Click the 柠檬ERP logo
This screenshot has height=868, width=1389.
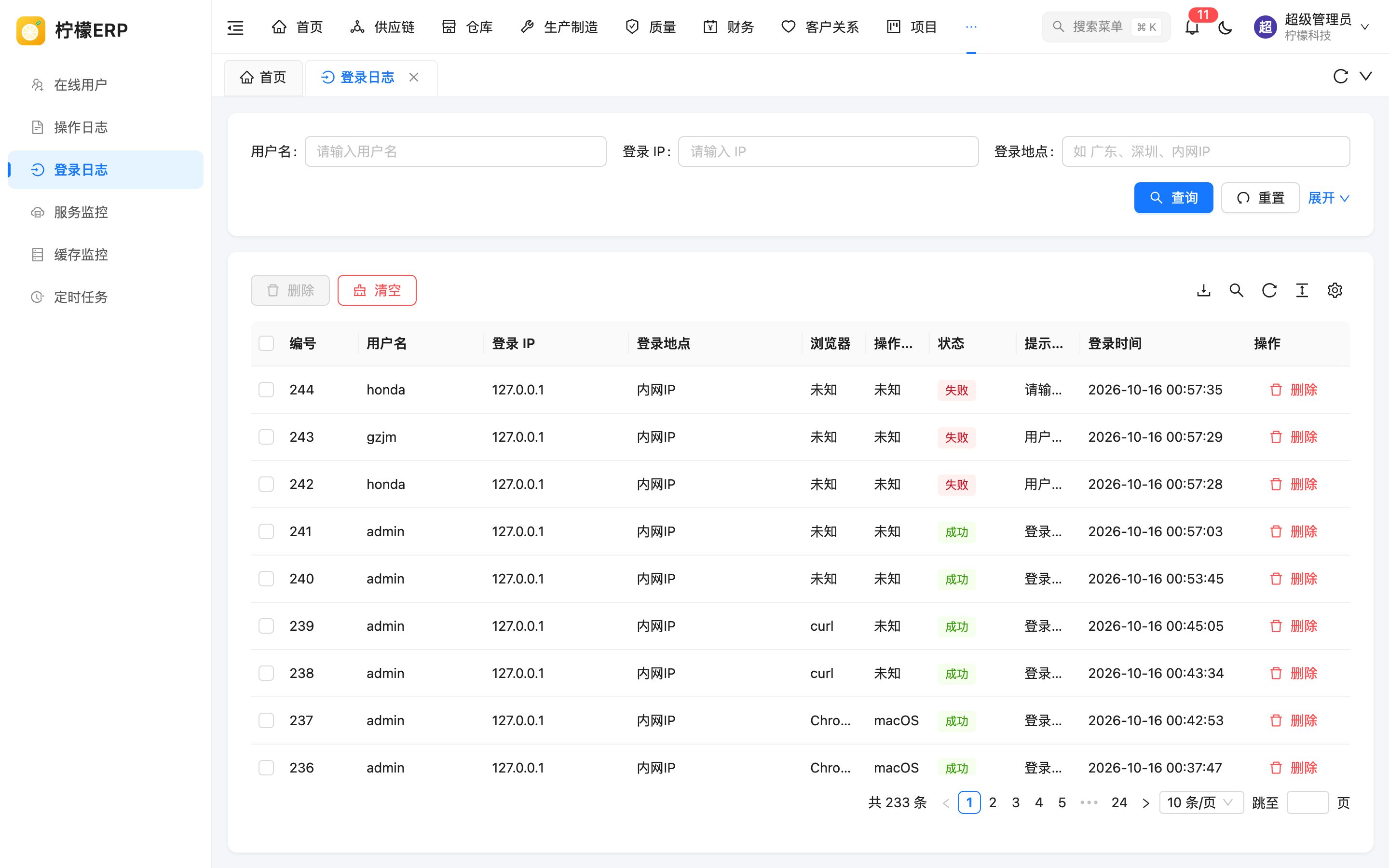[x=72, y=30]
